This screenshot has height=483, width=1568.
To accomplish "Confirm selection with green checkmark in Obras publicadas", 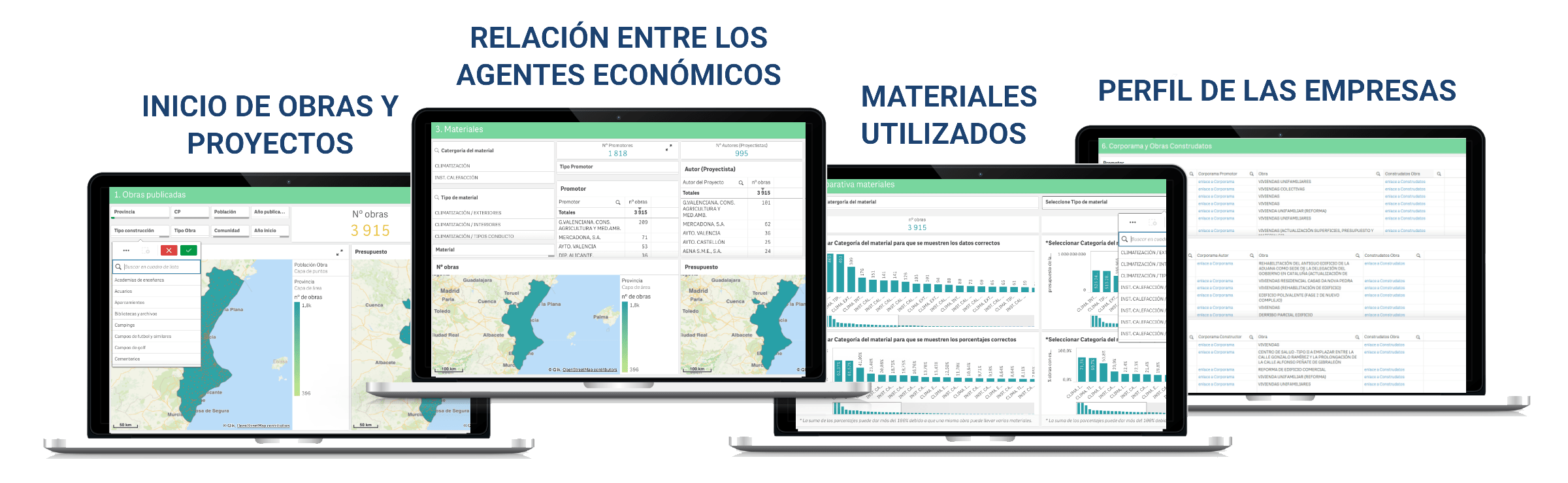I will pyautogui.click(x=189, y=250).
